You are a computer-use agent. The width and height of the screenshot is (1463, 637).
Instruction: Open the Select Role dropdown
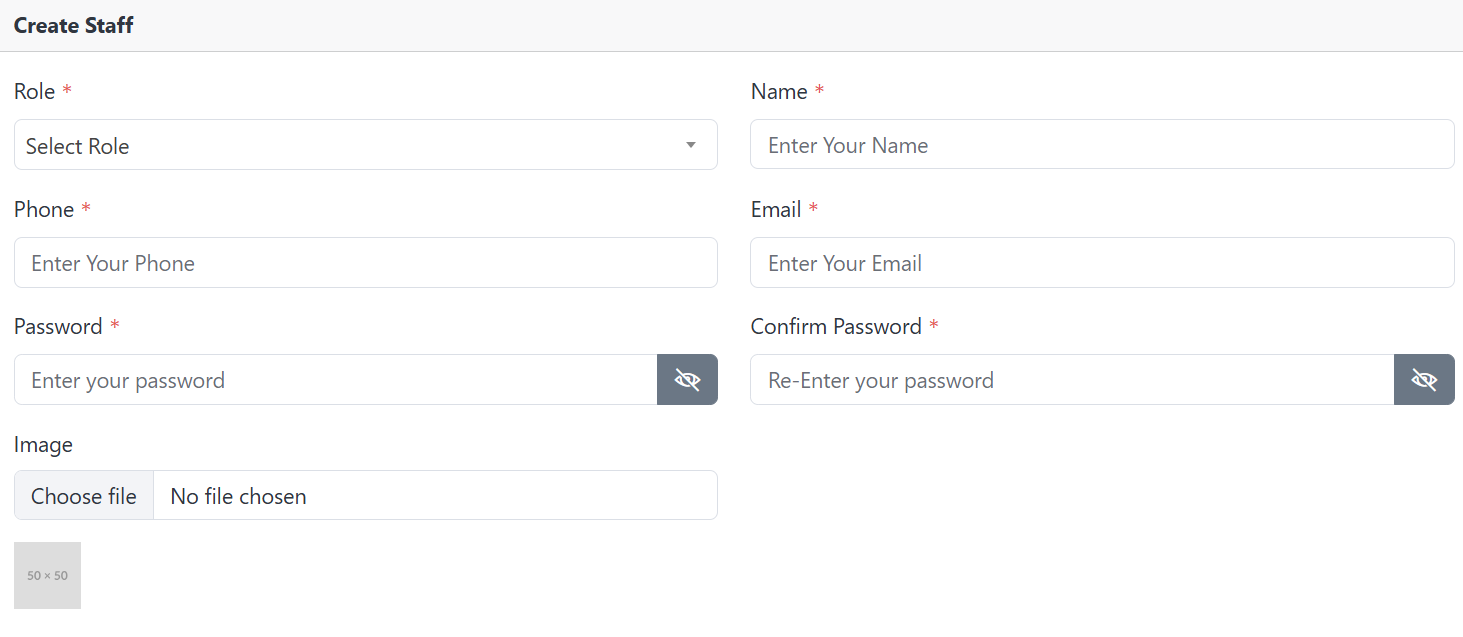pos(366,145)
